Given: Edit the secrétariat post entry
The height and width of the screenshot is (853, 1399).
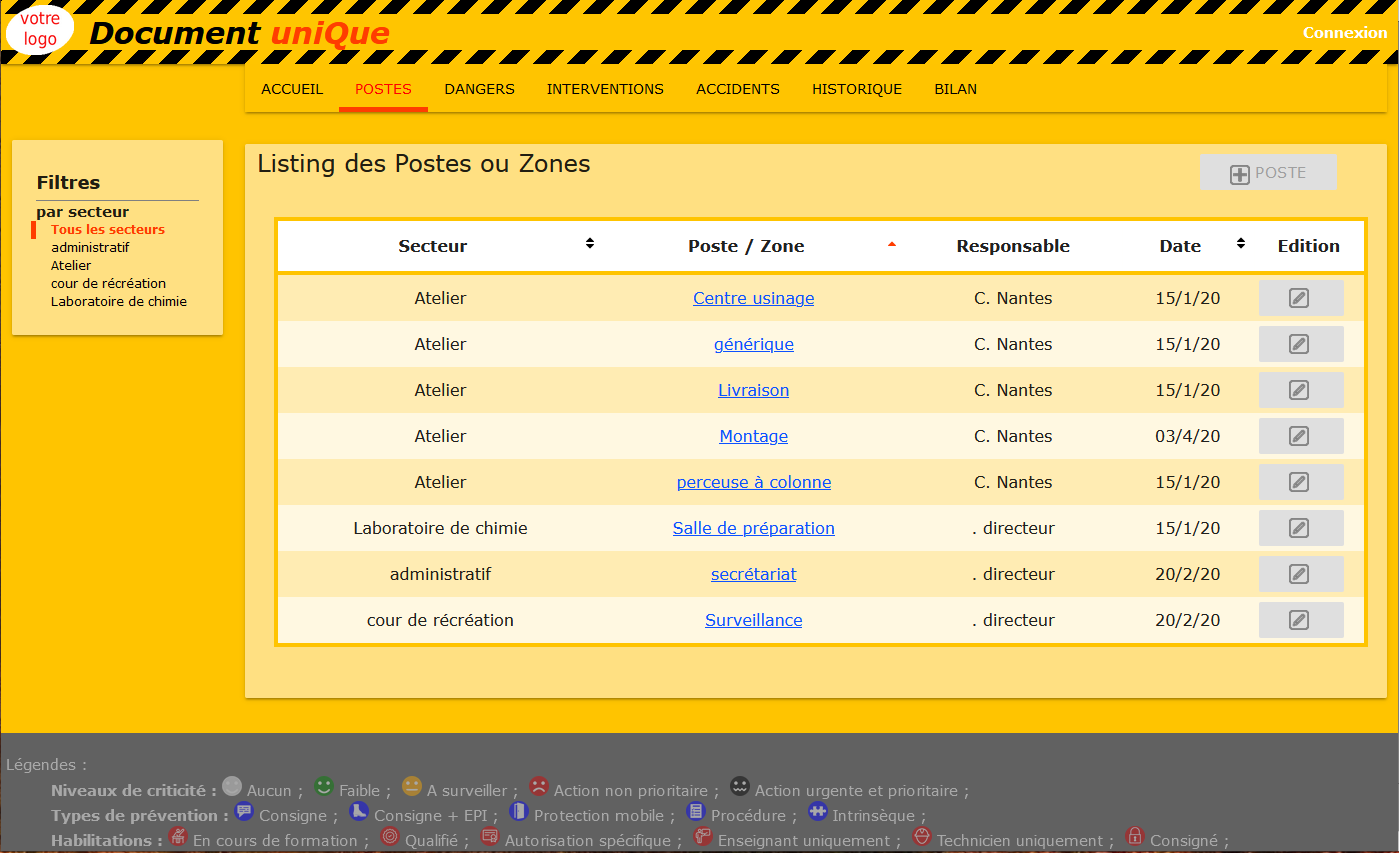Looking at the screenshot, I should (1299, 574).
